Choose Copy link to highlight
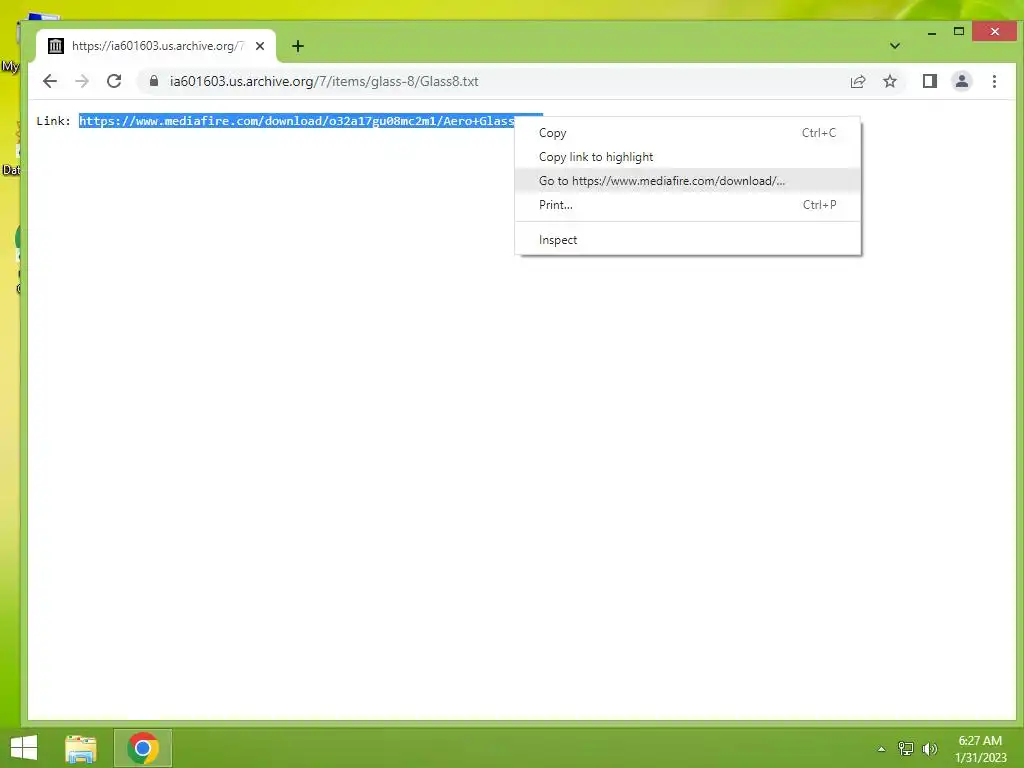This screenshot has width=1024, height=768. 688,157
